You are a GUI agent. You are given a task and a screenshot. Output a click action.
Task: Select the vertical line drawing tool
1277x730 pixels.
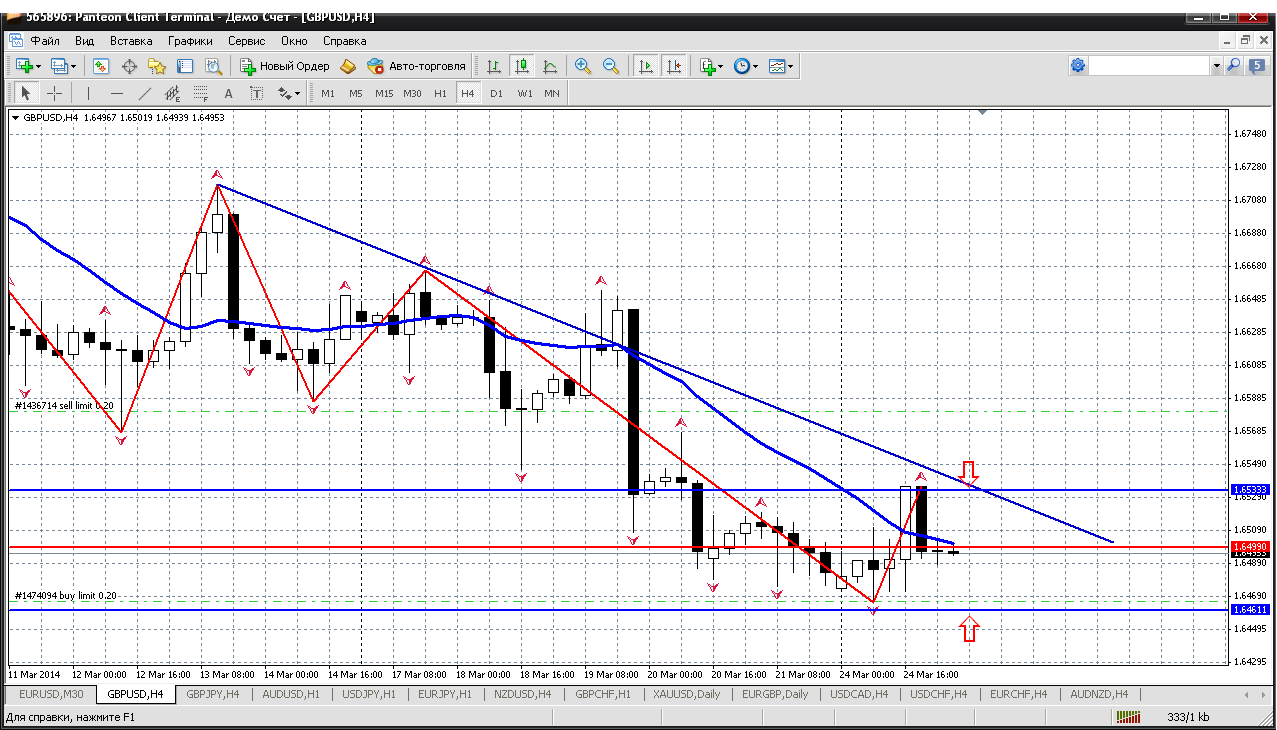pyautogui.click(x=88, y=93)
